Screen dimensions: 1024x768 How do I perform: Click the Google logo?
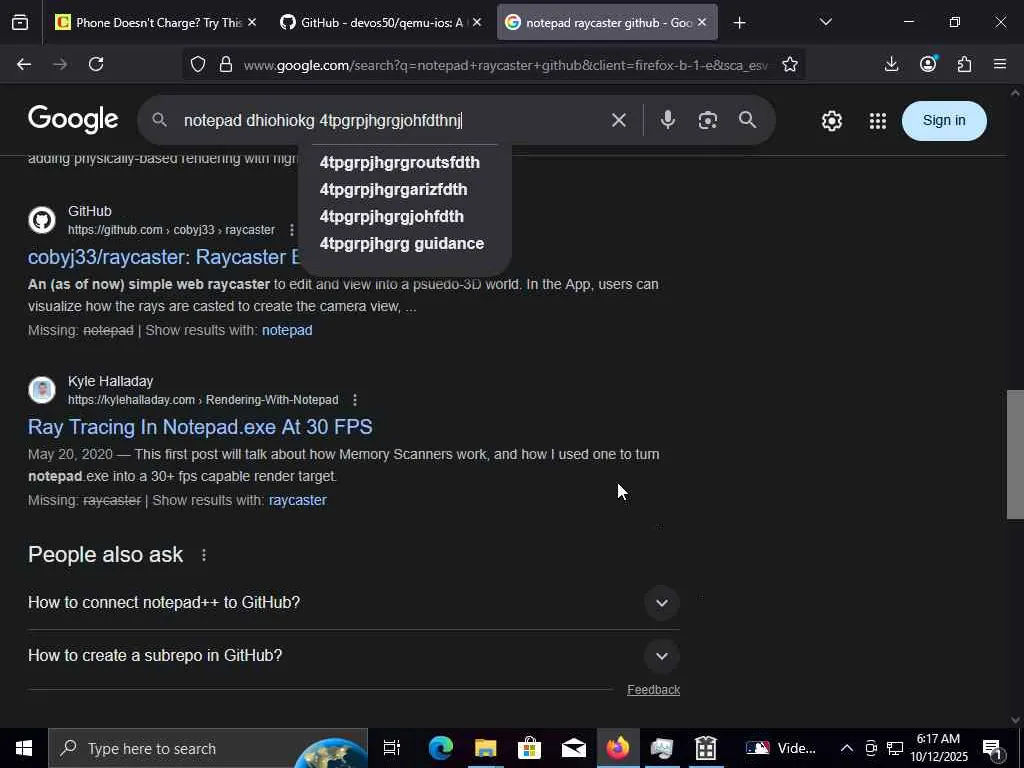(x=73, y=120)
